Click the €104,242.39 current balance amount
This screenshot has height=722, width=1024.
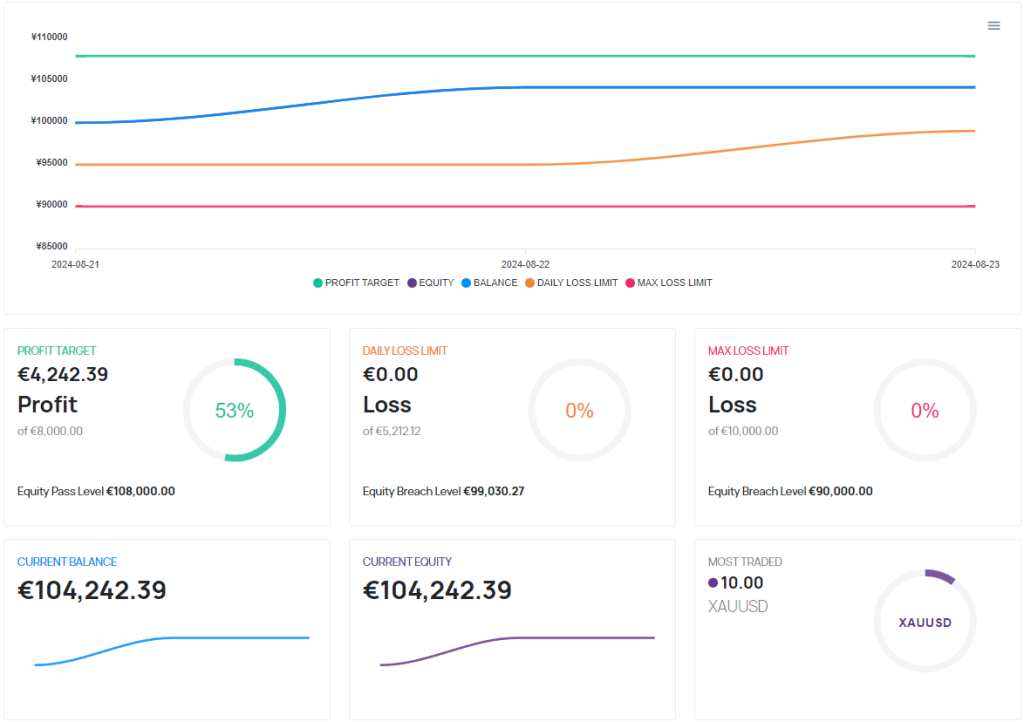click(x=92, y=590)
